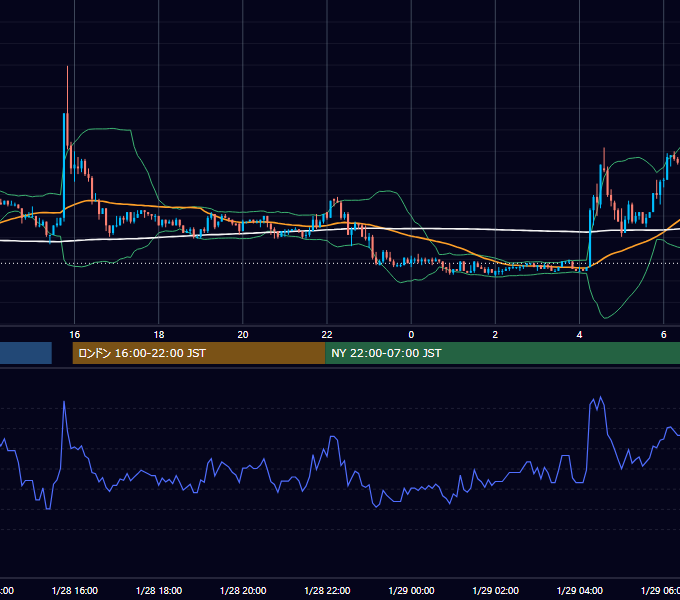Viewport: 680px width, 600px height.
Task: Click the 16 hour label on price chart axis
Action: (x=75, y=335)
